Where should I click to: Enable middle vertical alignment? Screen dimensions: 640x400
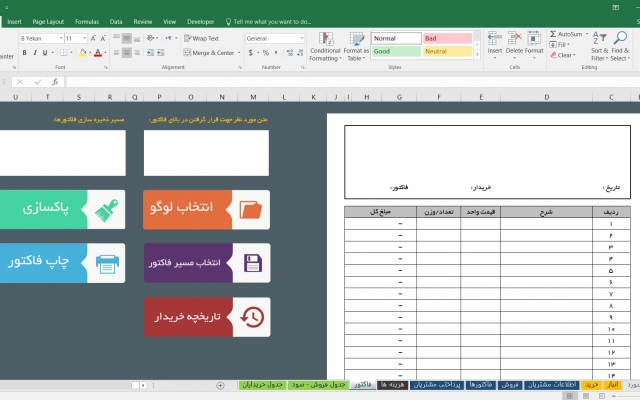[127, 38]
